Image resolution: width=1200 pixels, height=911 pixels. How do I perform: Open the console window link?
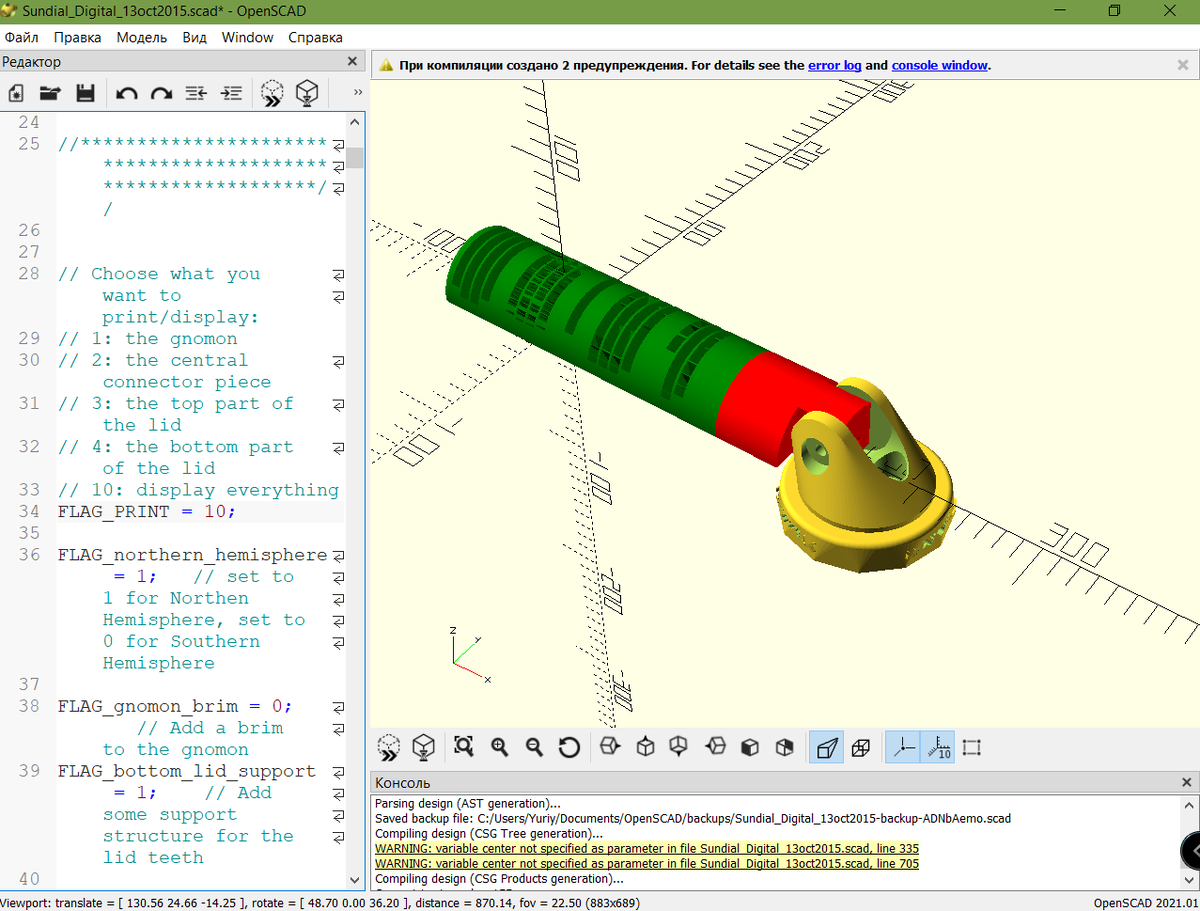point(939,65)
